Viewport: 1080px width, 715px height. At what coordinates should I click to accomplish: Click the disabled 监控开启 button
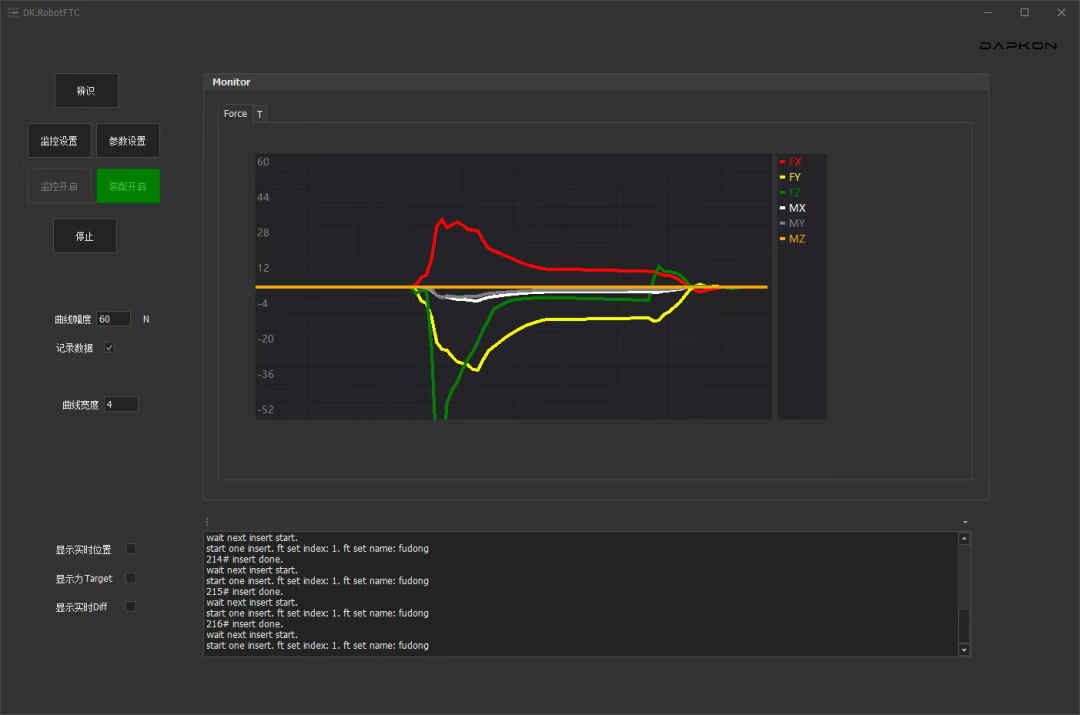click(x=59, y=186)
